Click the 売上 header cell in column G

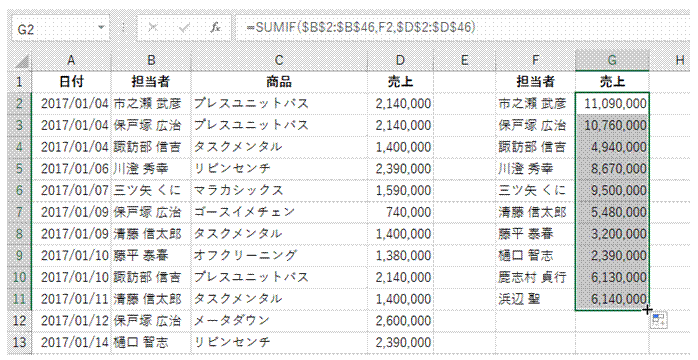click(612, 82)
